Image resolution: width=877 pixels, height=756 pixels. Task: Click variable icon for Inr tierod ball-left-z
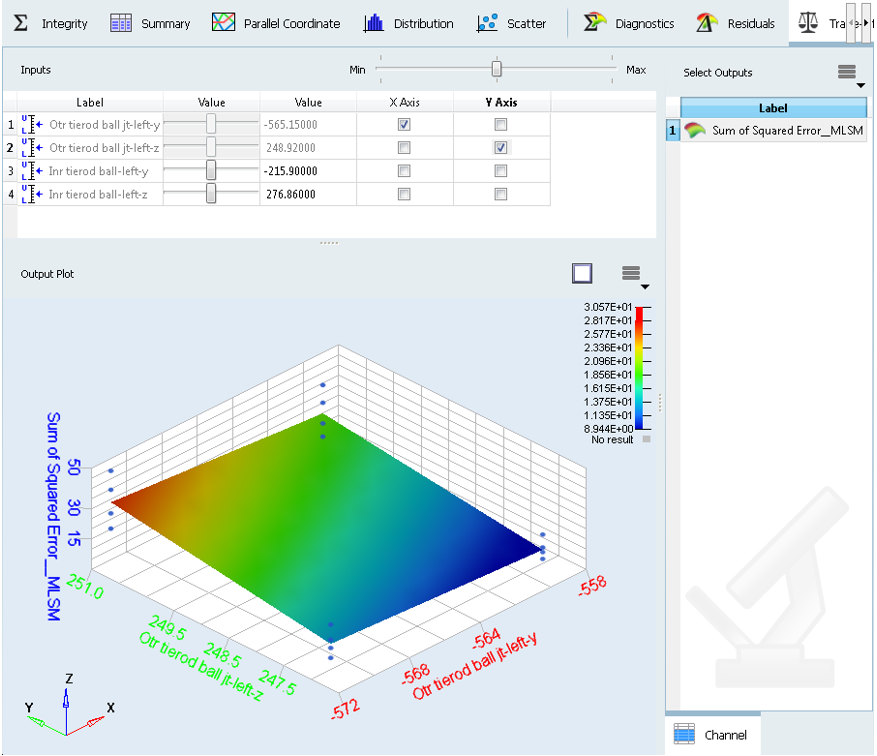[32, 194]
